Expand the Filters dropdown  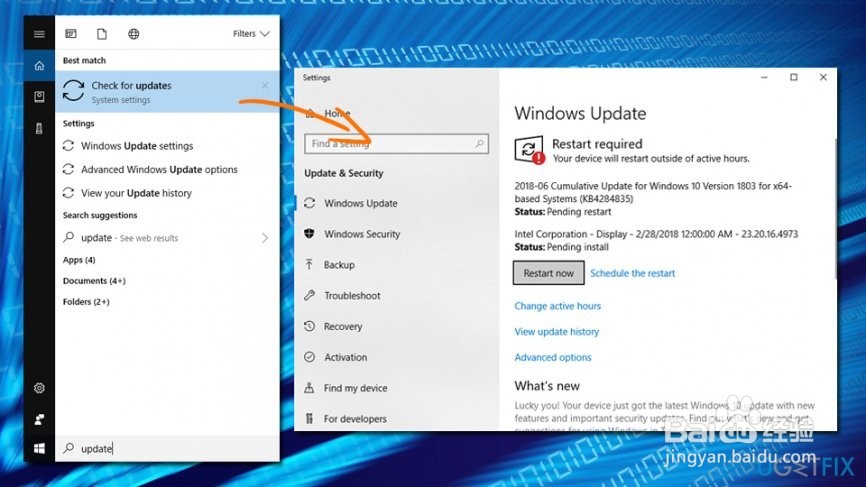(251, 34)
